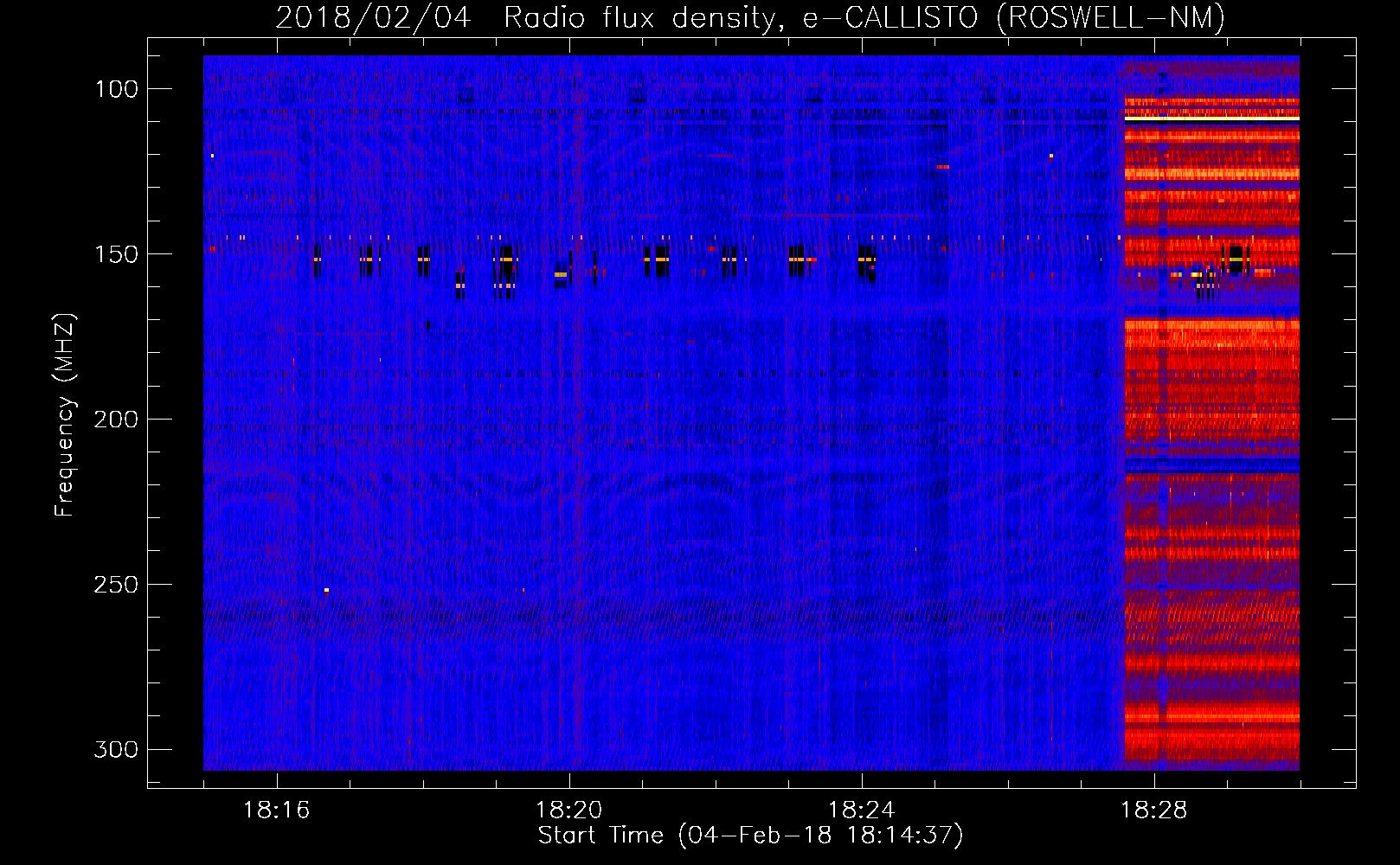The width and height of the screenshot is (1400, 865).
Task: Select the Frequency (MHZ) axis label
Action: (x=65, y=415)
